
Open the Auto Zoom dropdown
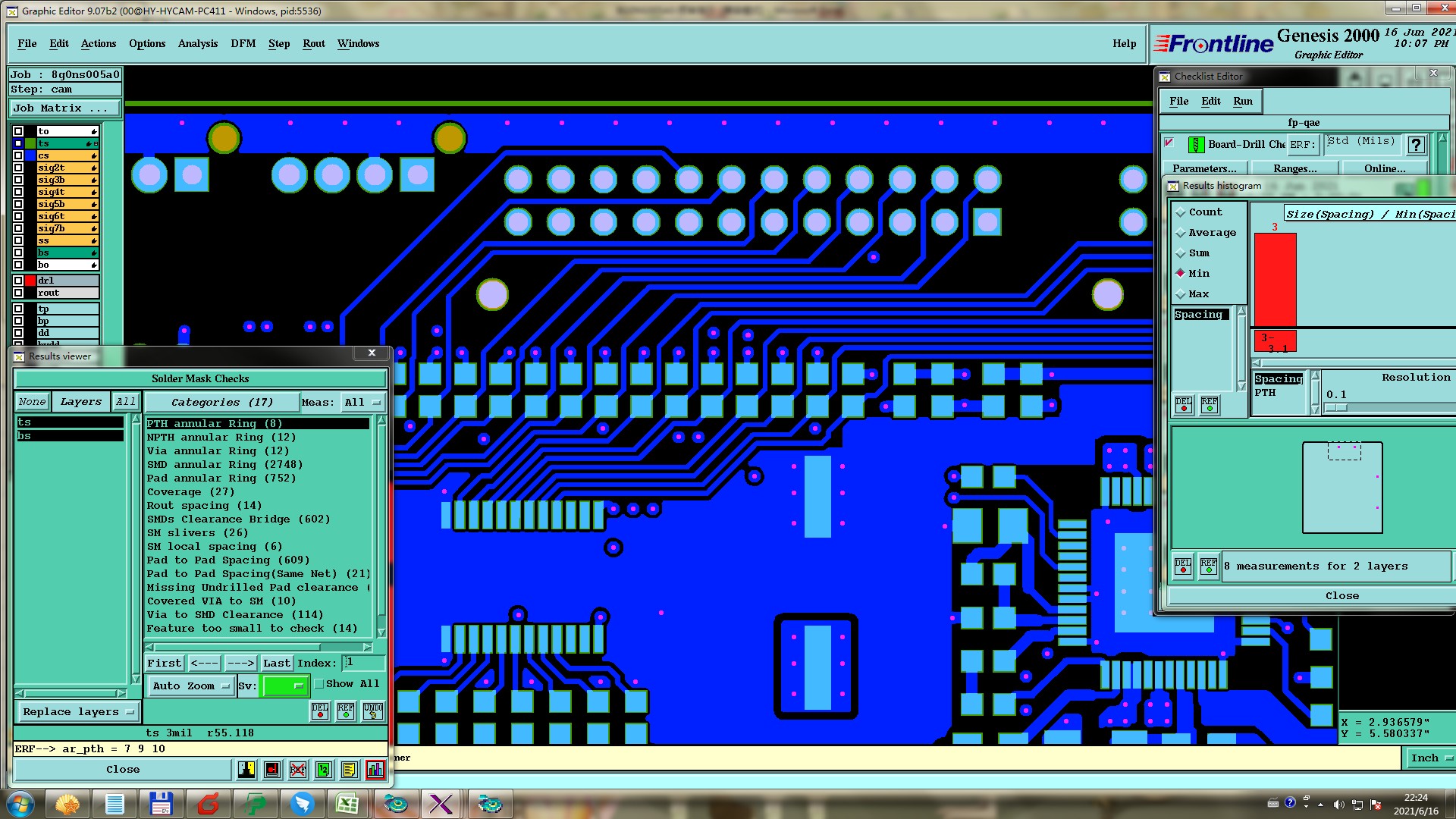(x=191, y=686)
